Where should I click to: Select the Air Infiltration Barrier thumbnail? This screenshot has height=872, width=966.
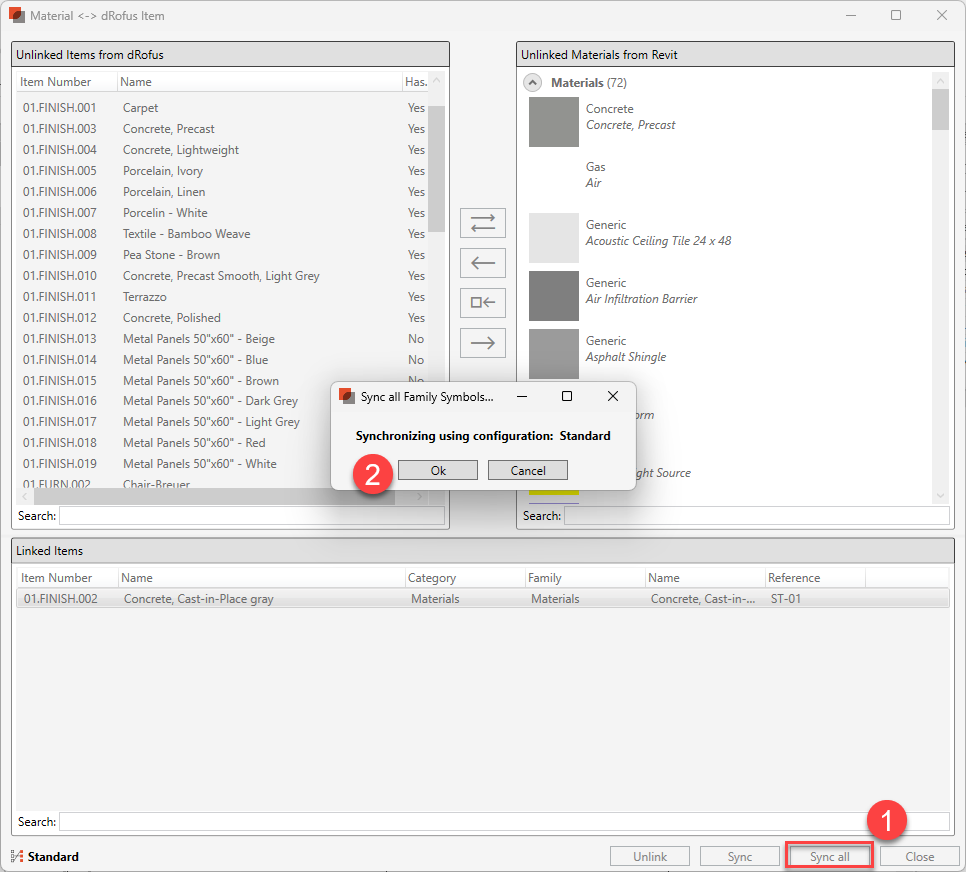click(x=554, y=296)
